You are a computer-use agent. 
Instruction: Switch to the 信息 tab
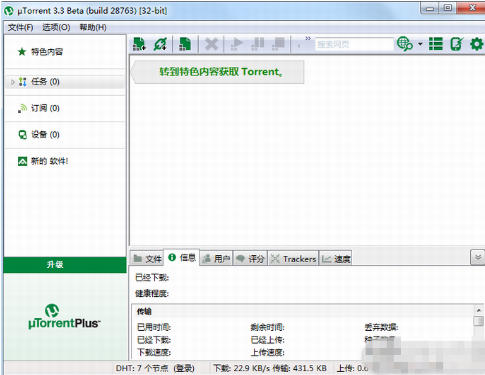(182, 257)
